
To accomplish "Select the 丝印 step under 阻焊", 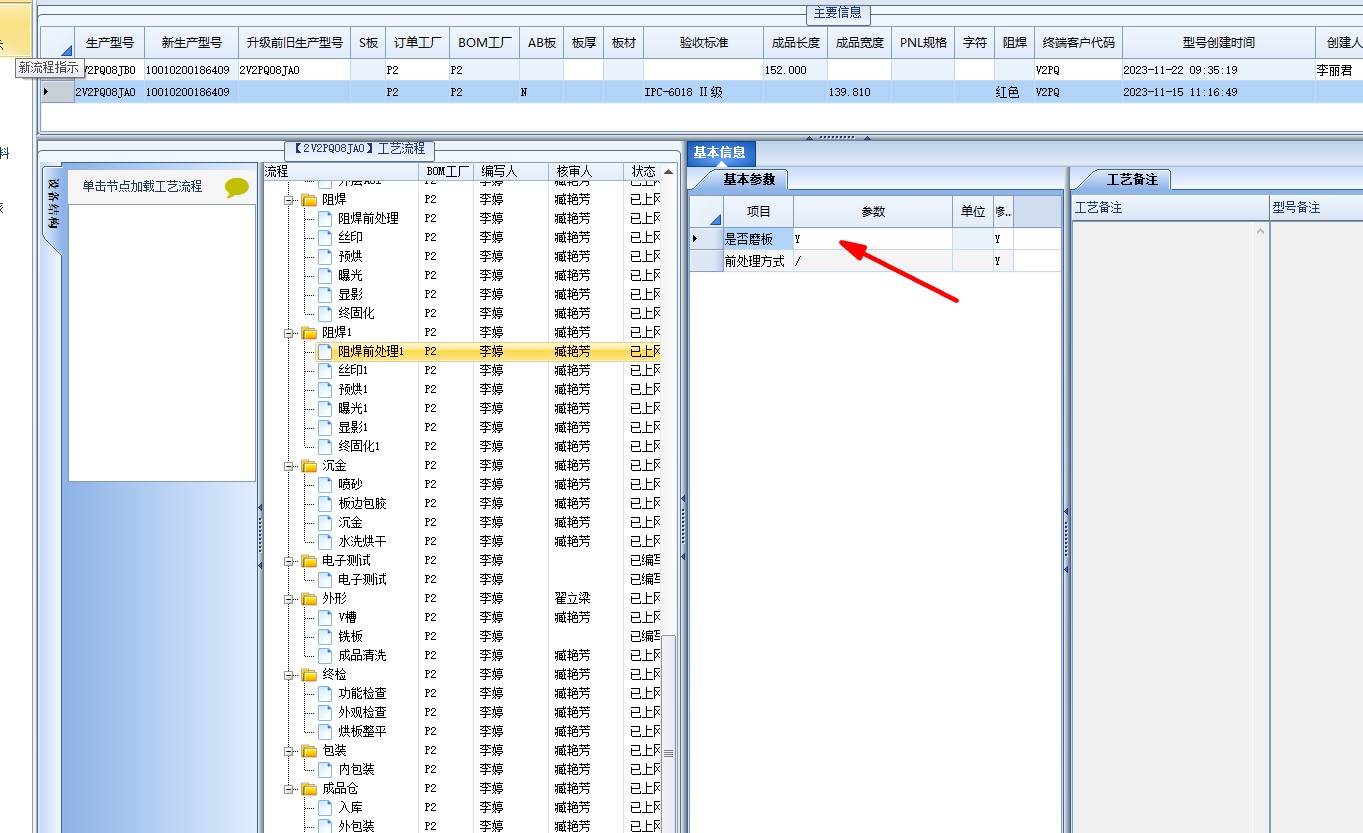I will [x=350, y=238].
